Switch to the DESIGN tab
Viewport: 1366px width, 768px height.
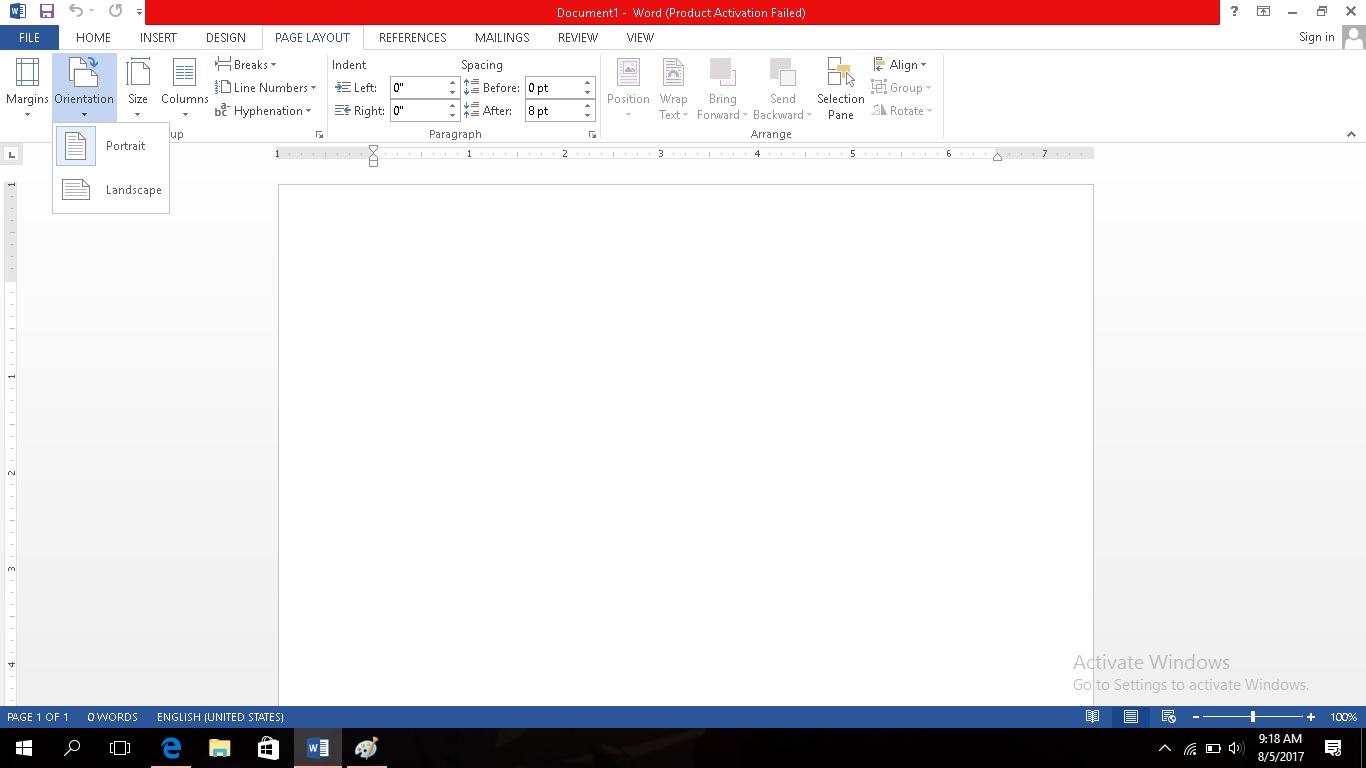pos(226,38)
